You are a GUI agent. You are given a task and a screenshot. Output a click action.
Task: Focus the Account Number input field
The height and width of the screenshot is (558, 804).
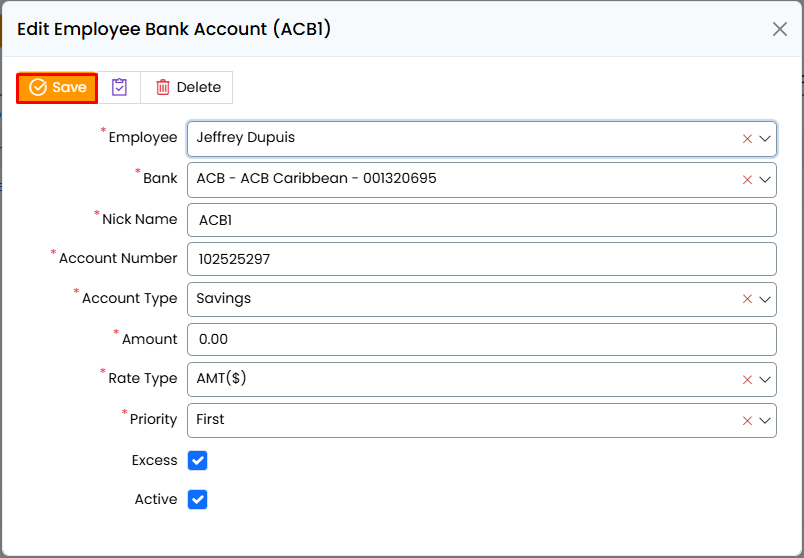pyautogui.click(x=480, y=259)
